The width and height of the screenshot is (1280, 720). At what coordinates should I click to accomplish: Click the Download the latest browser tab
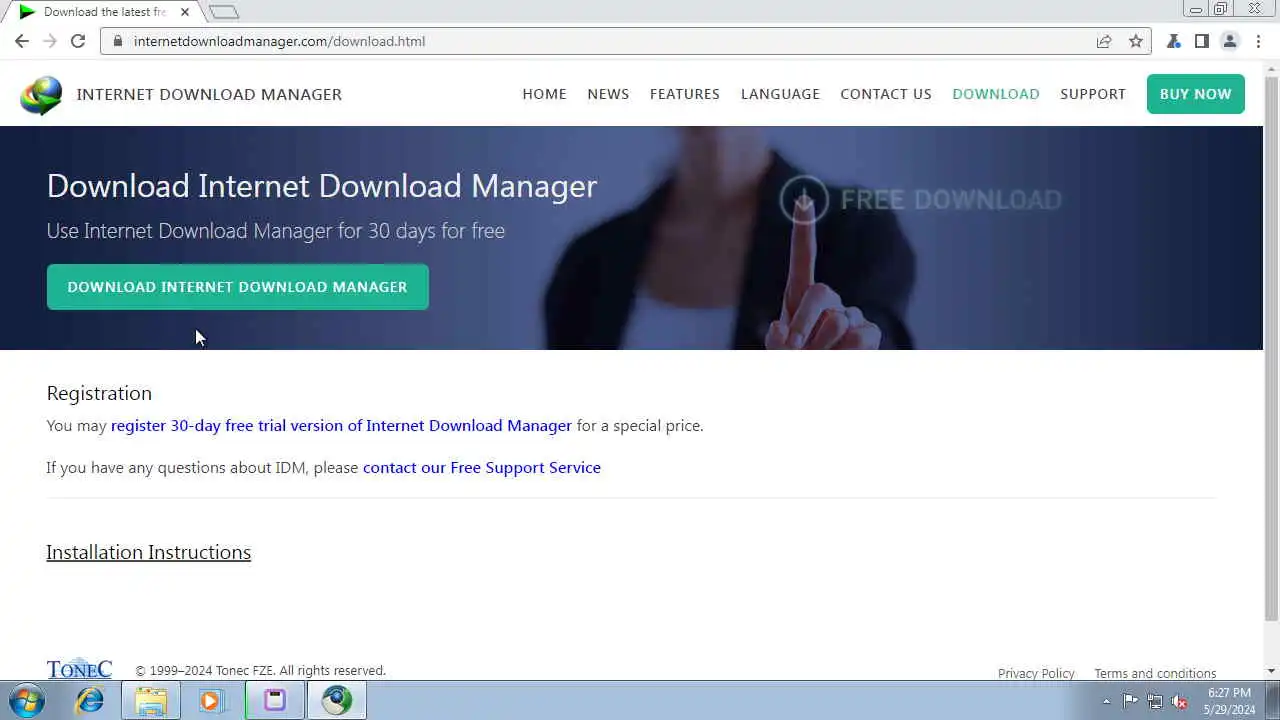coord(104,12)
